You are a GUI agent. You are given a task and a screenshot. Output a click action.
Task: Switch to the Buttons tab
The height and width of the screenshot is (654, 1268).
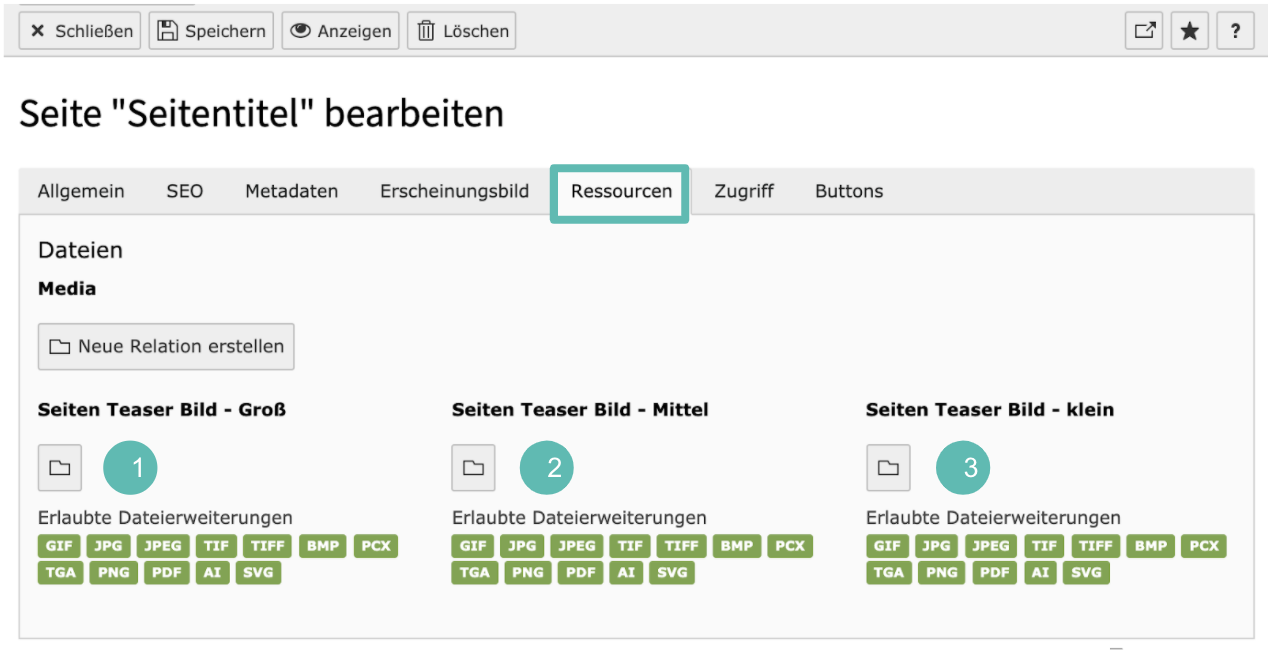point(849,191)
